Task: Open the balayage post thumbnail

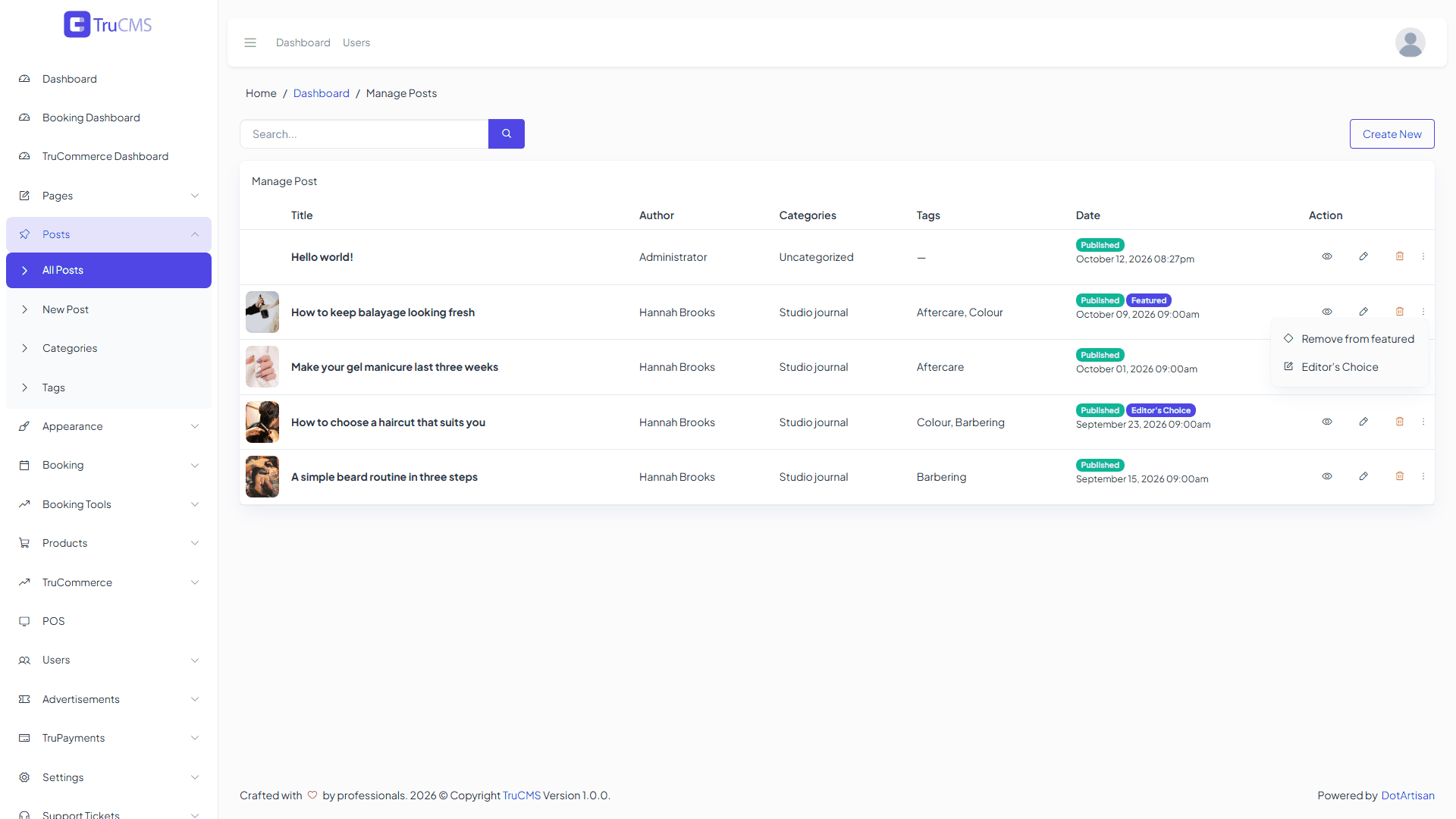Action: [x=262, y=312]
